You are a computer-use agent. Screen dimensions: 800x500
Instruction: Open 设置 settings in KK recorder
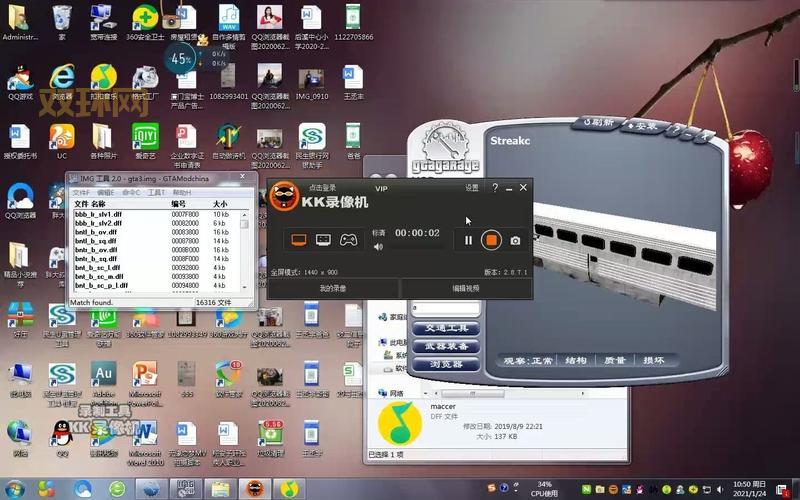pos(472,188)
